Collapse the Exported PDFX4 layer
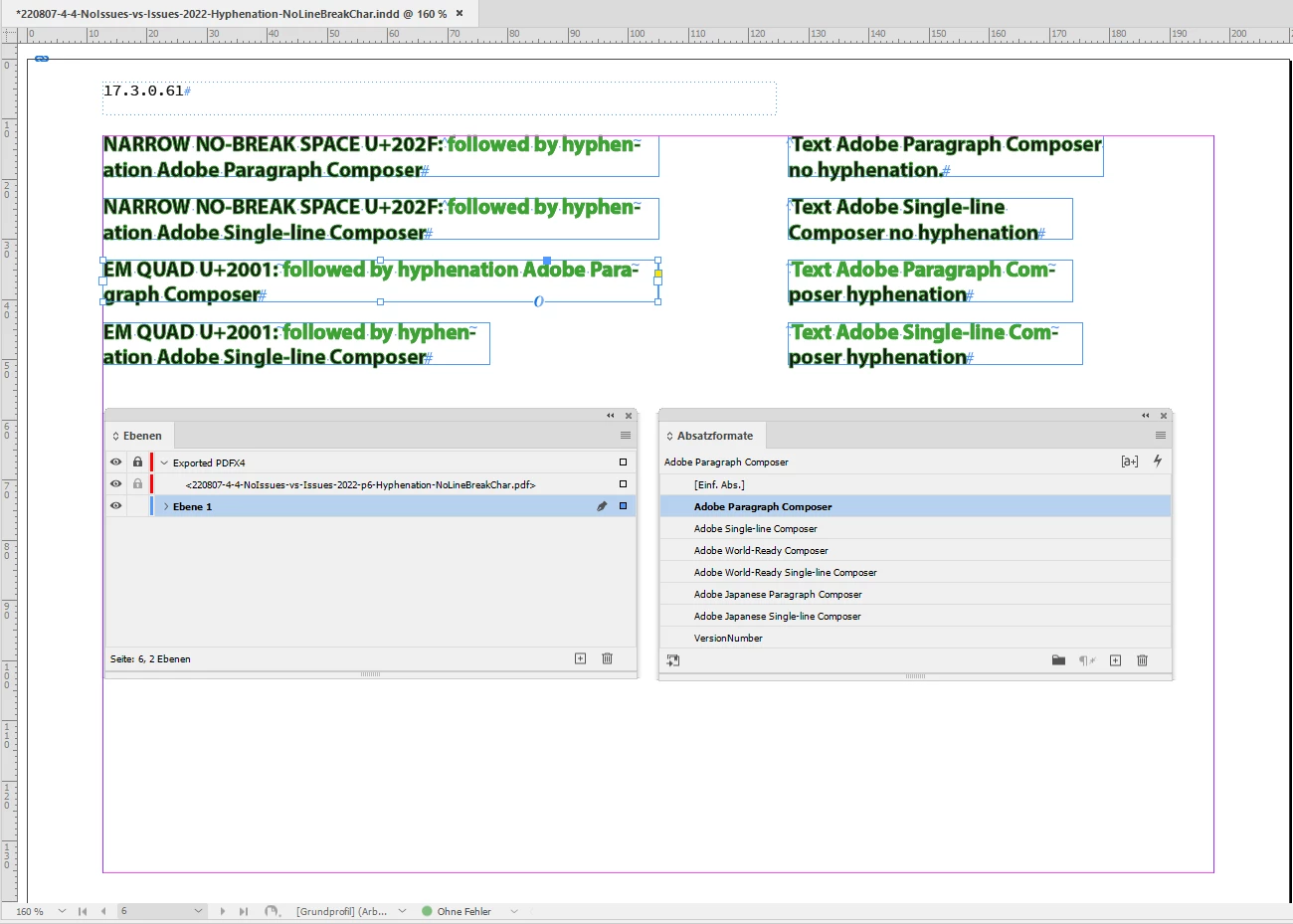The image size is (1293, 924). click(164, 462)
